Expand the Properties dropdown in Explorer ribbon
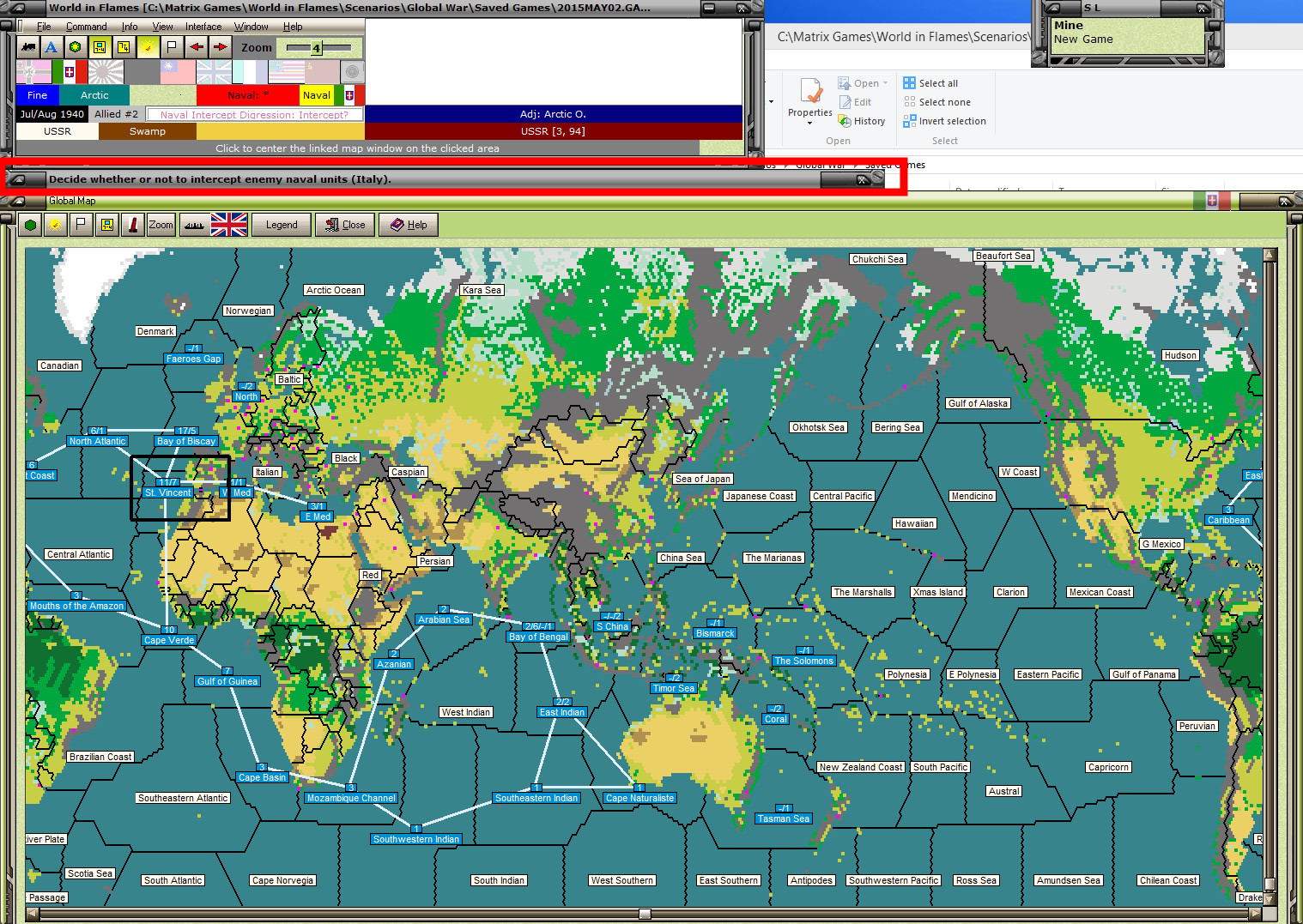 (809, 123)
